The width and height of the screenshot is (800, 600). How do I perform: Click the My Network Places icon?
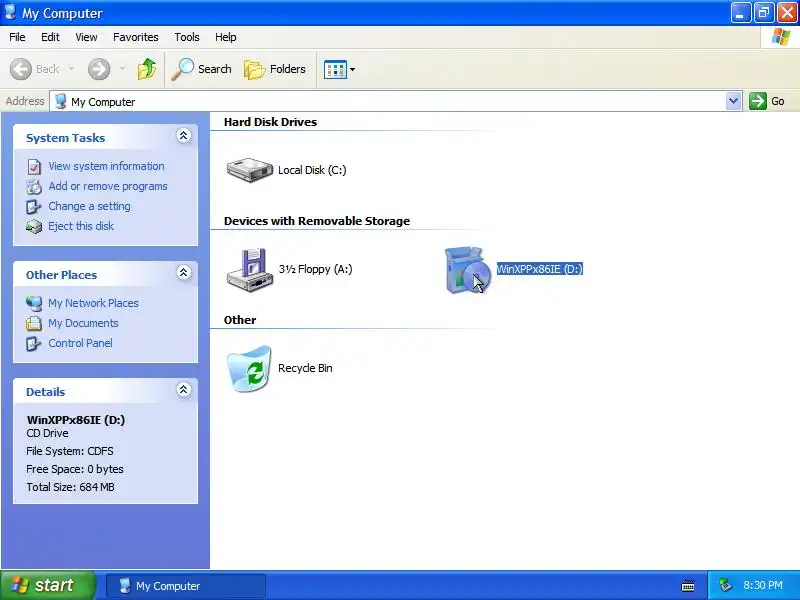(34, 304)
